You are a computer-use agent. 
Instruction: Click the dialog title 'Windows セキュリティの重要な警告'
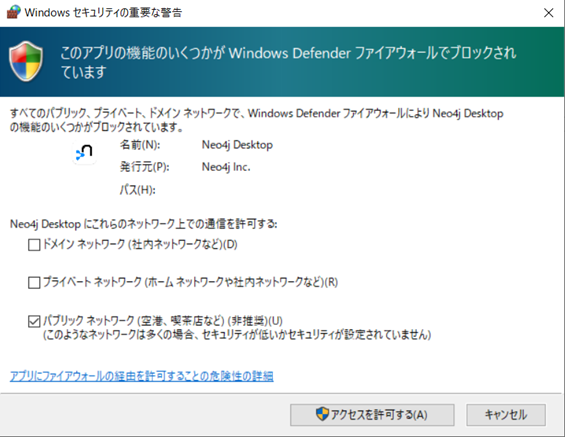(x=103, y=13)
